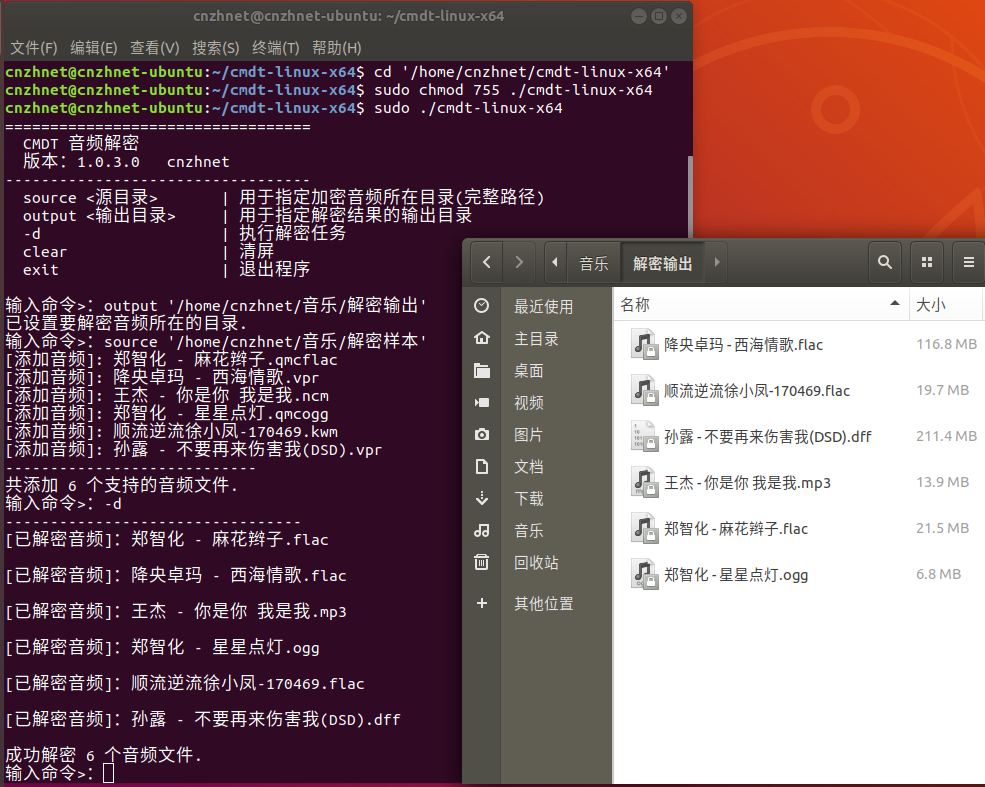
Task: Open terminal 搜索(S) menu
Action: pos(215,48)
